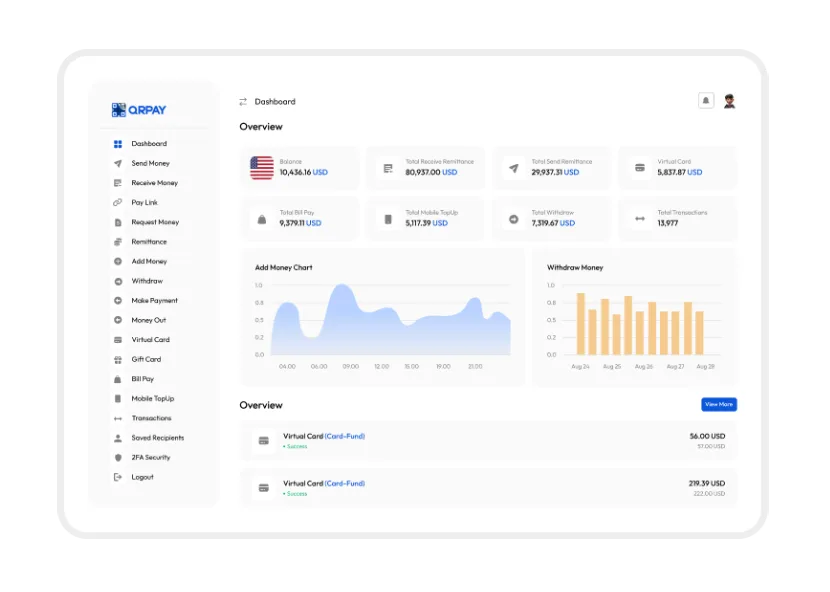The height and width of the screenshot is (592, 830).
Task: Click the Aug 24 bar in Withdraw Money chart
Action: coord(581,324)
